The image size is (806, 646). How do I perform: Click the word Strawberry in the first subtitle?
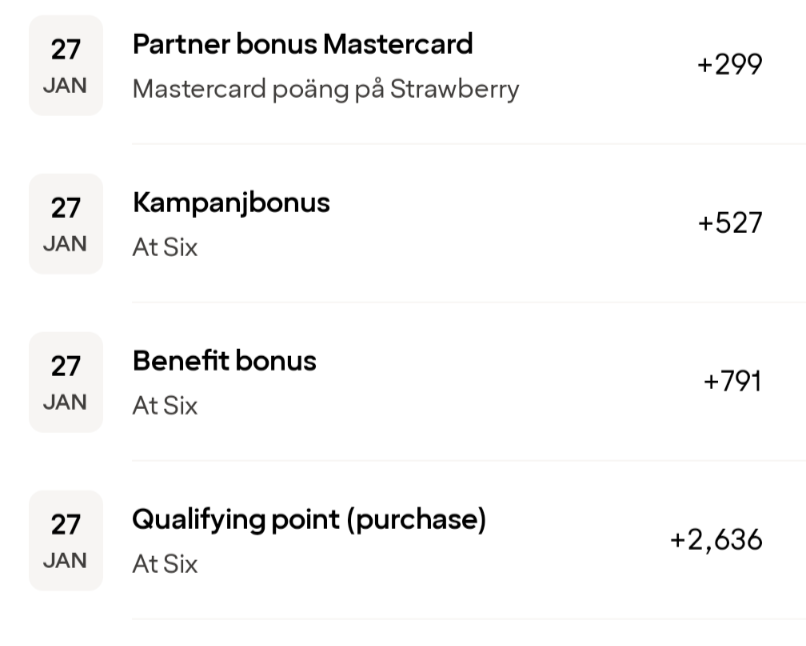point(454,89)
